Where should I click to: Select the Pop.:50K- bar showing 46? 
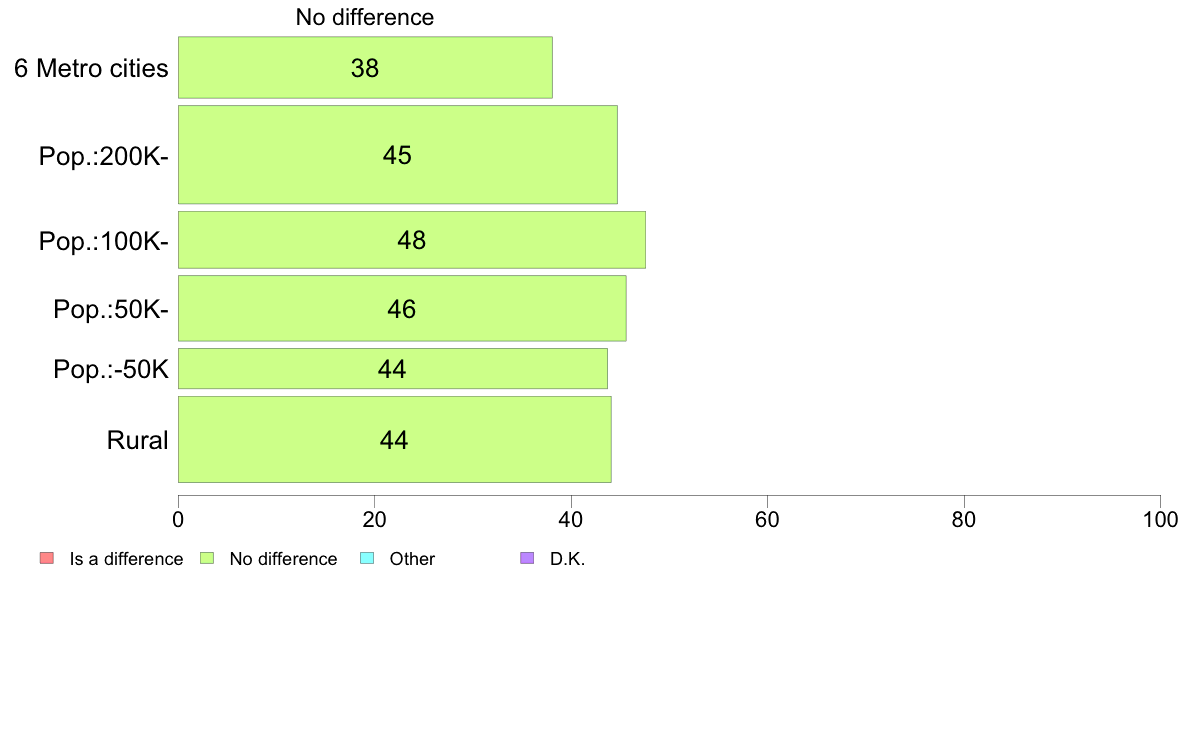pos(402,308)
